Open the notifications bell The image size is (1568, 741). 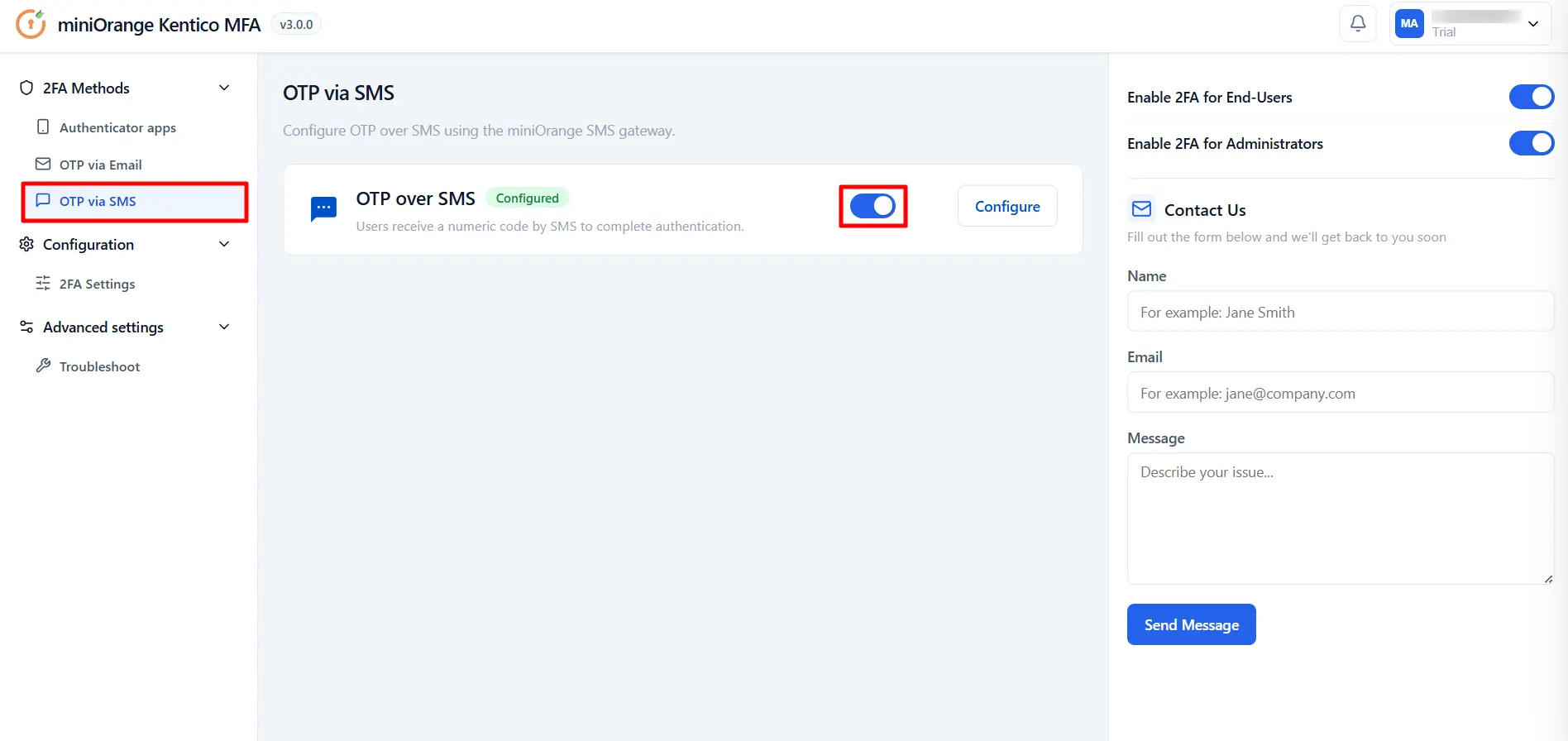click(x=1358, y=24)
